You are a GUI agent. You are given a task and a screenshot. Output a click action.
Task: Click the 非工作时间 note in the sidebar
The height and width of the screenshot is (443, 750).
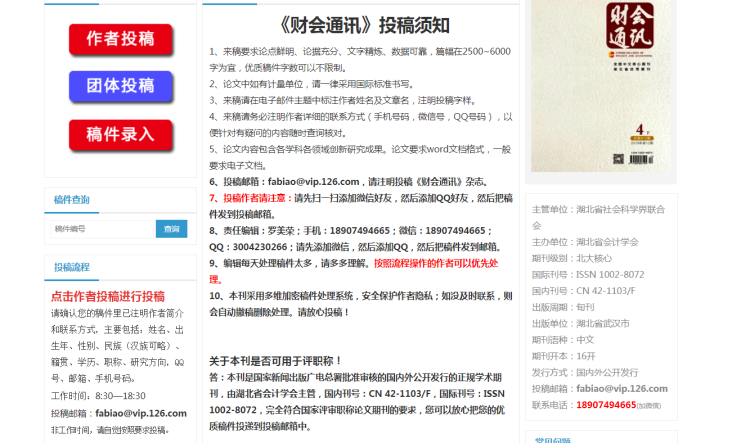tap(110, 430)
